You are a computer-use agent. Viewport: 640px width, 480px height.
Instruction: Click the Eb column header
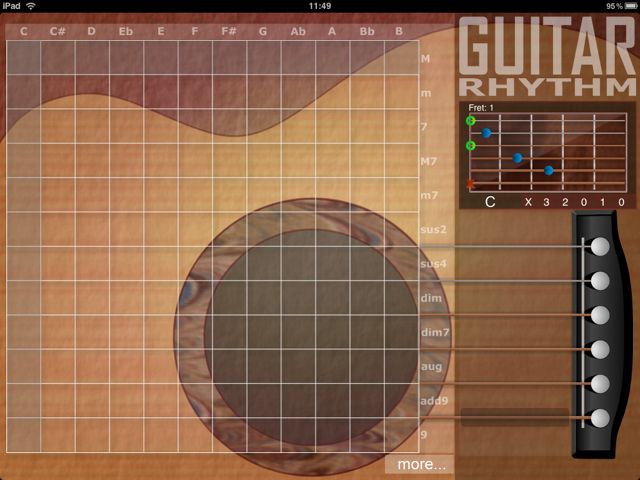(126, 31)
